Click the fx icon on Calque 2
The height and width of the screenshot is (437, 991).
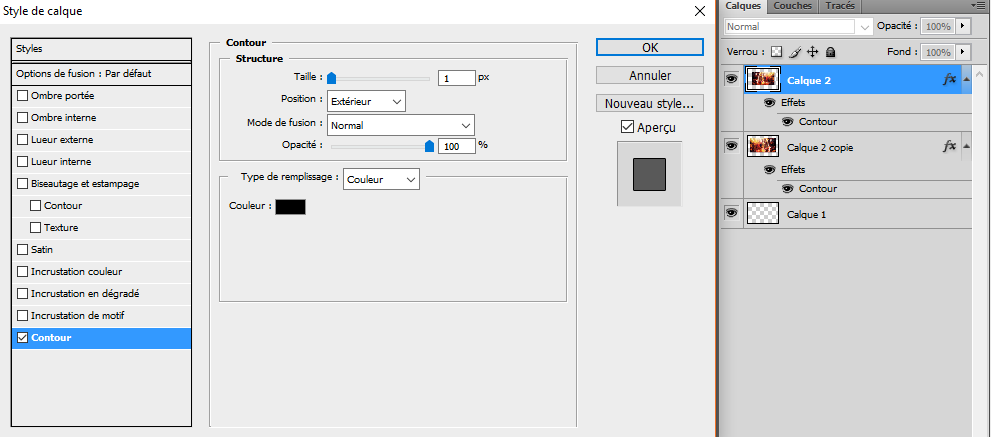click(949, 79)
